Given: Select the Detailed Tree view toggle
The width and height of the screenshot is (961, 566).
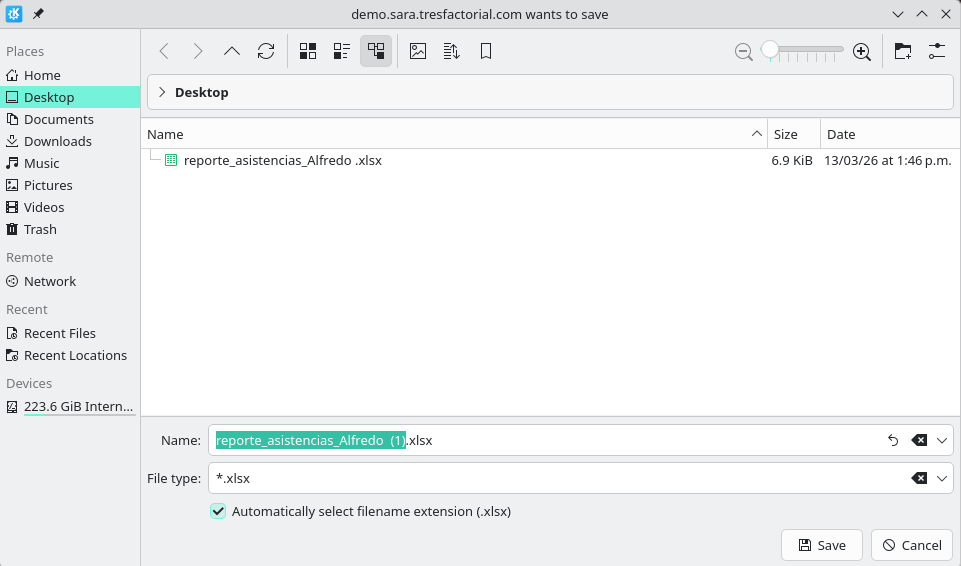Looking at the screenshot, I should click(x=376, y=51).
